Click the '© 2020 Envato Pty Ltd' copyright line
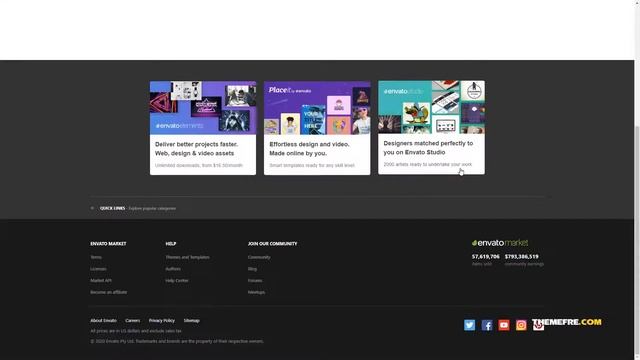Screen dimensions: 640x360 [x=177, y=341]
